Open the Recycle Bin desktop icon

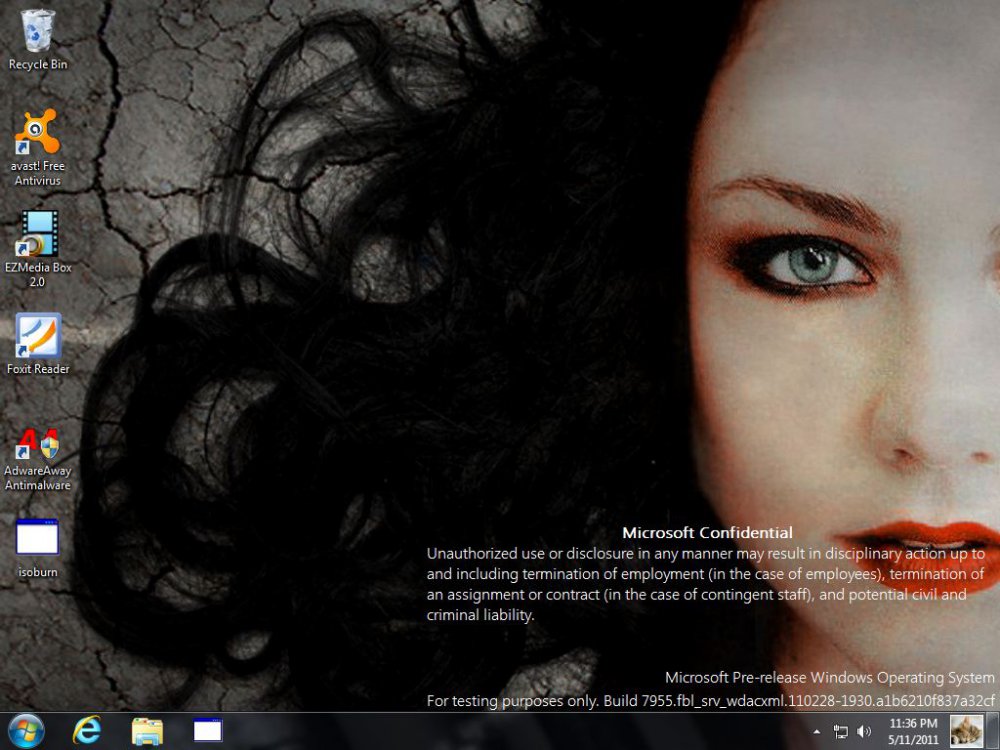point(38,30)
